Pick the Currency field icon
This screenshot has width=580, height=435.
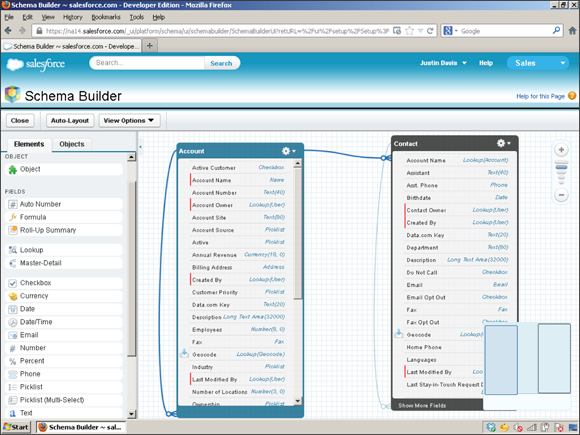[13, 296]
